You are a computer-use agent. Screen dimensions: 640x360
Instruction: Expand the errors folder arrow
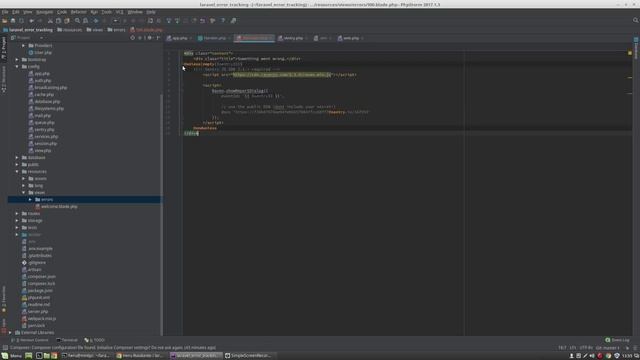[30, 200]
